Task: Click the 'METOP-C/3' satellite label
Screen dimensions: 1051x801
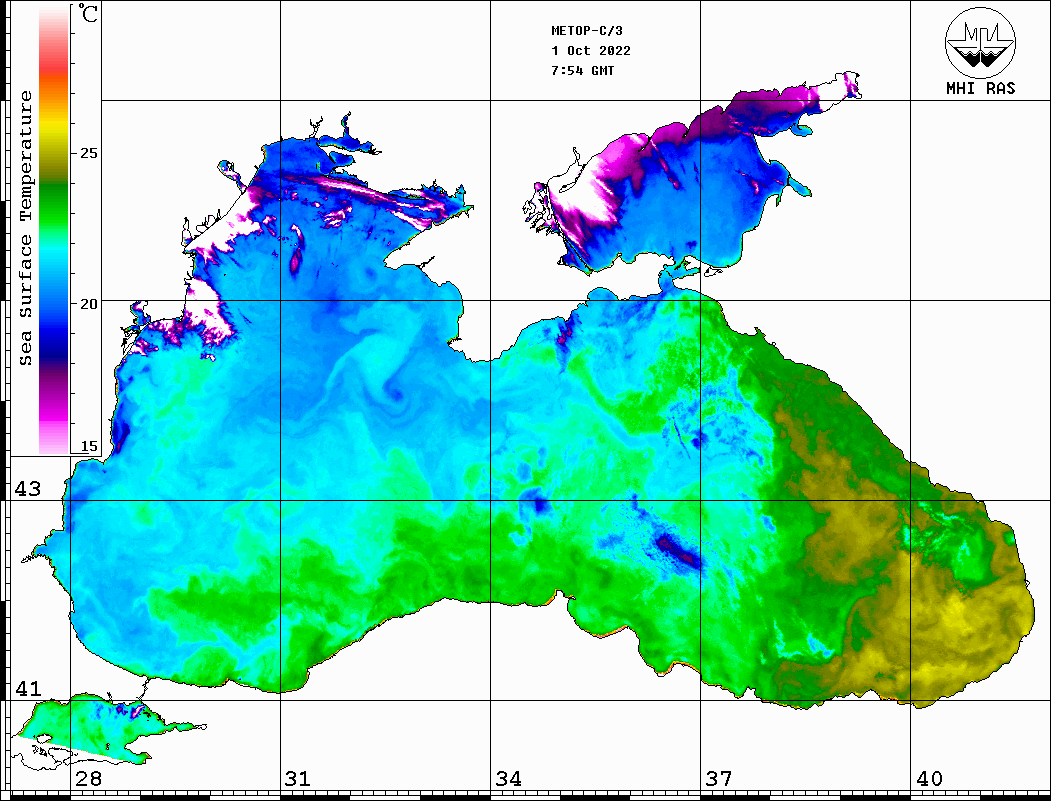Action: (586, 31)
